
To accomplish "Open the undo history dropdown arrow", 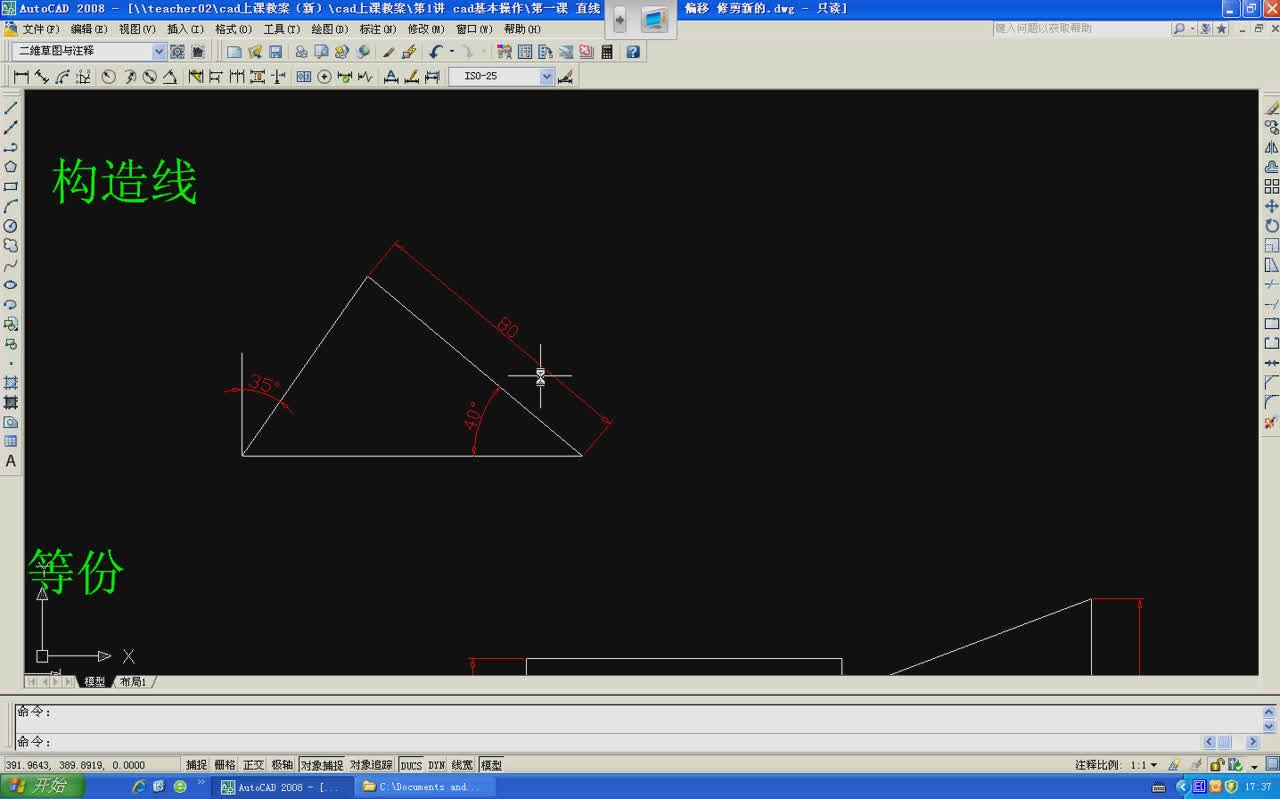I will coord(451,51).
